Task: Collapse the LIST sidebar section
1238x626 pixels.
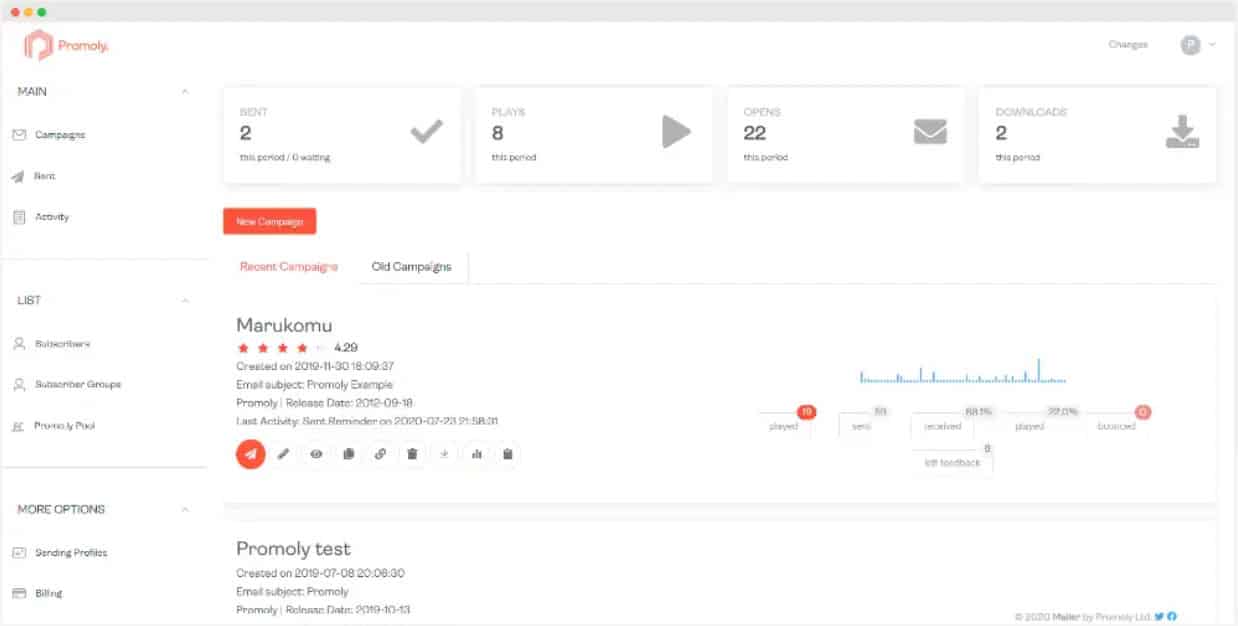Action: pyautogui.click(x=185, y=301)
